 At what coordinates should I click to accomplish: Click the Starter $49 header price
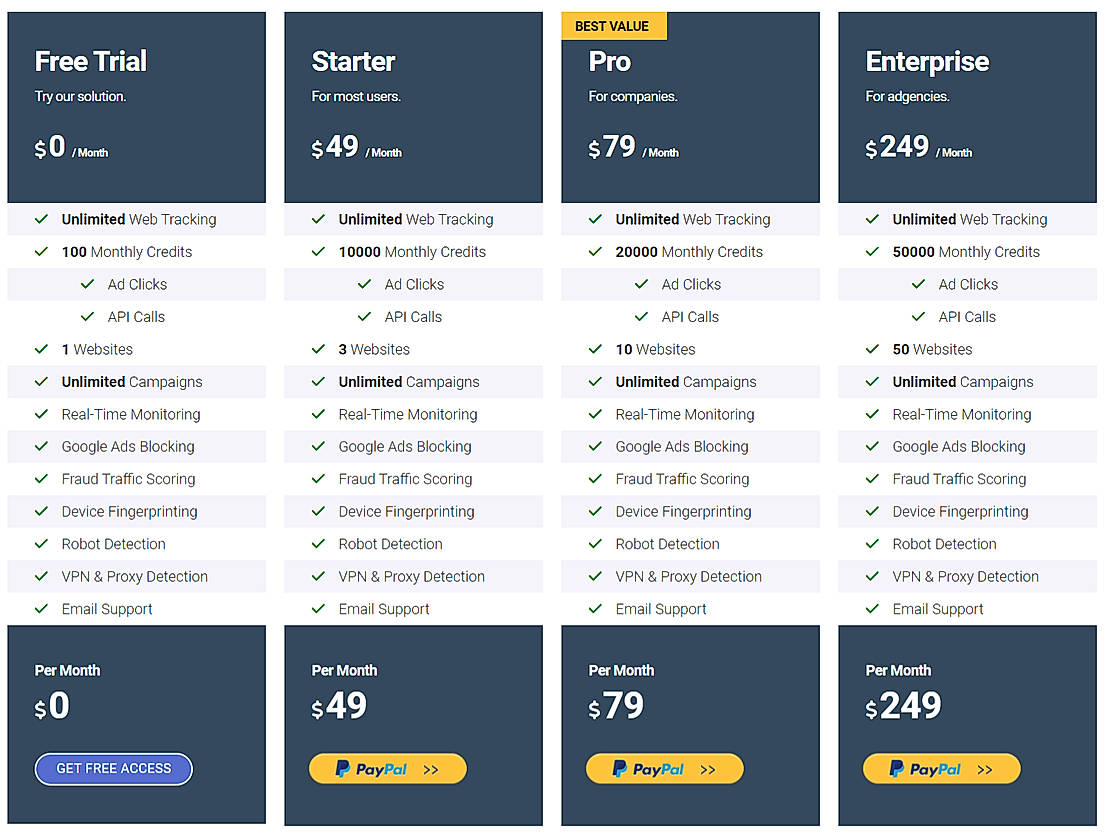click(336, 147)
